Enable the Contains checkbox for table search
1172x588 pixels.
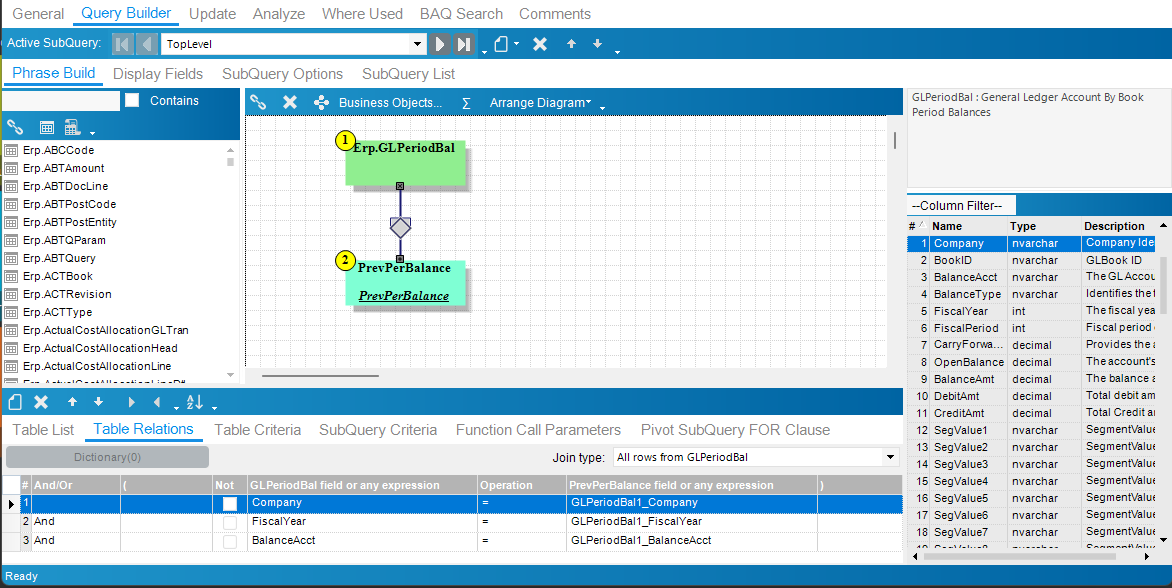pyautogui.click(x=132, y=101)
